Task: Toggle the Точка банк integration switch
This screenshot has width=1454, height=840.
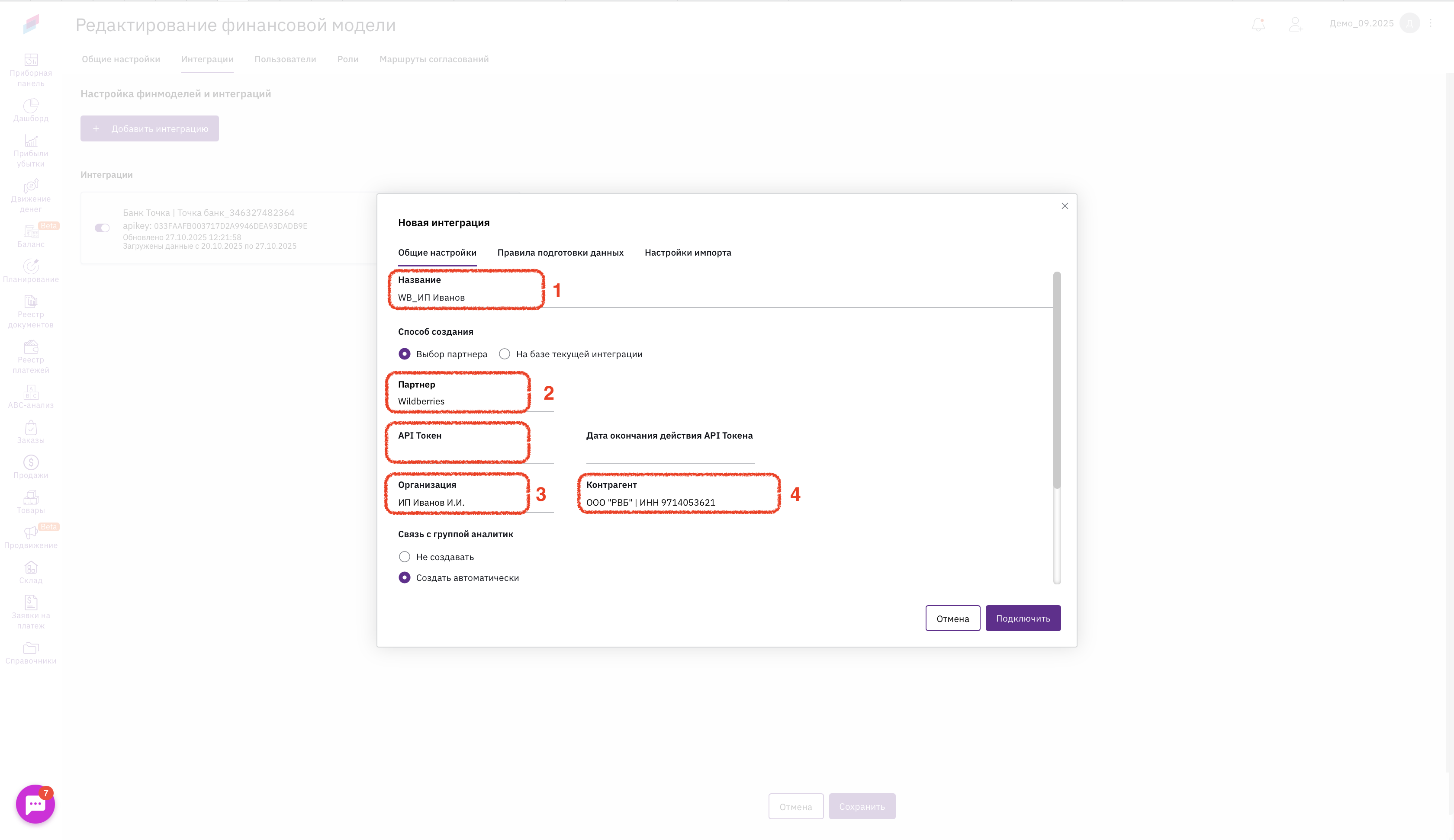Action: tap(102, 228)
